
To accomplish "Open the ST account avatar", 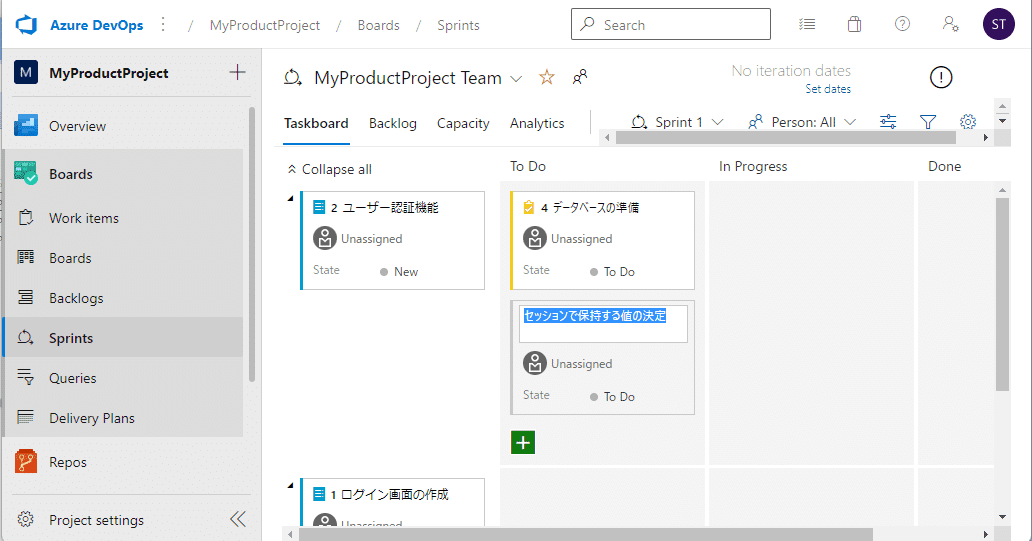I will click(x=998, y=24).
